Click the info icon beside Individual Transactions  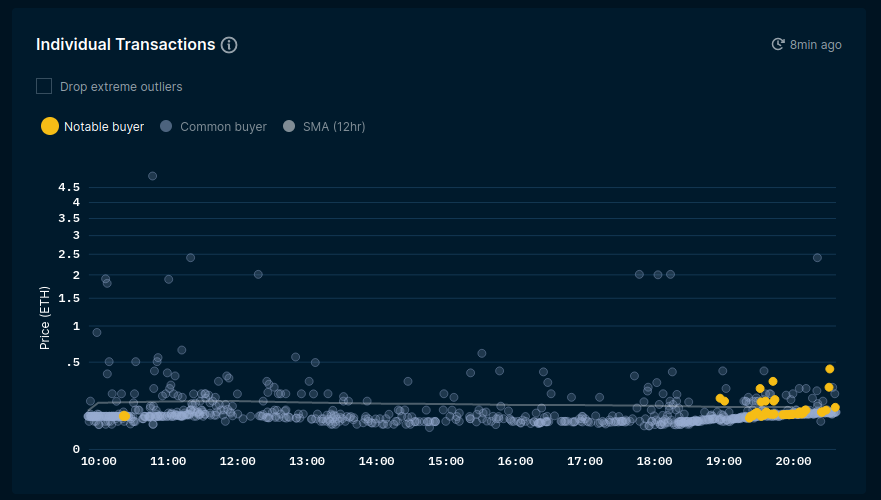click(229, 45)
